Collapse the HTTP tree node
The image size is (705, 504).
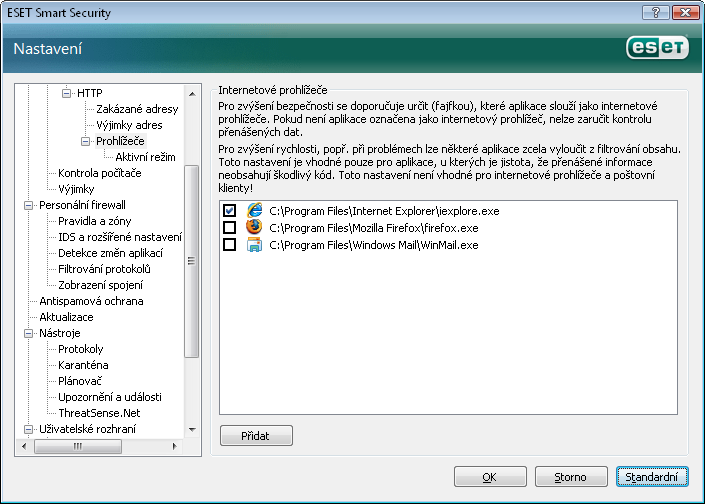[x=66, y=93]
